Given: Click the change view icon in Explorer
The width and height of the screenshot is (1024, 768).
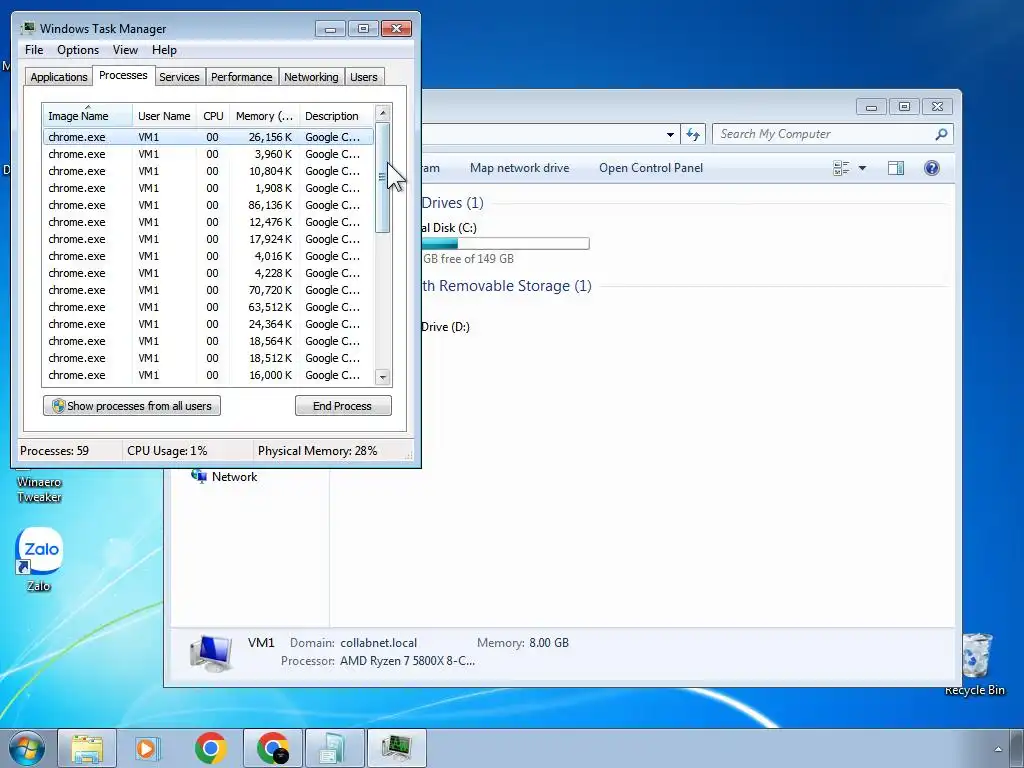Looking at the screenshot, I should [x=841, y=168].
